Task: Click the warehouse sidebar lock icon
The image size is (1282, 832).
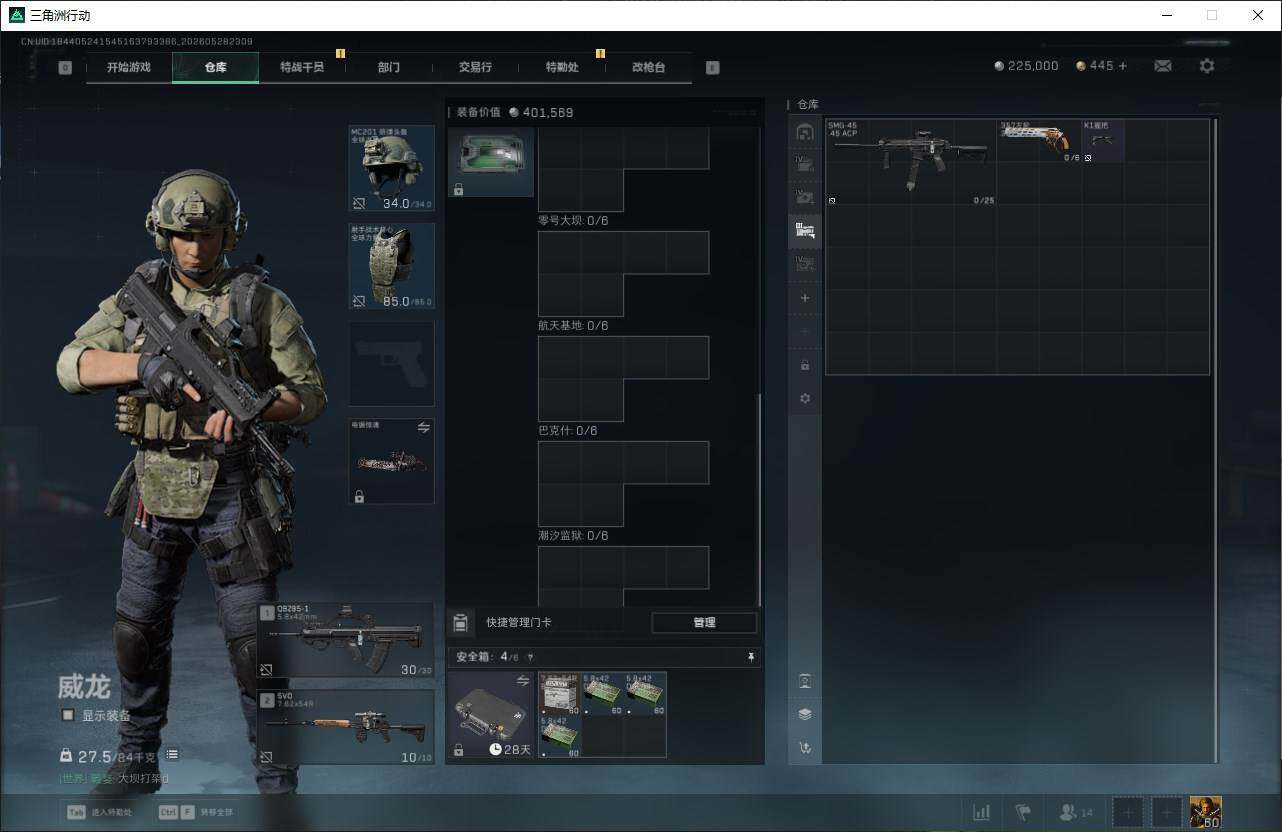Action: [805, 365]
